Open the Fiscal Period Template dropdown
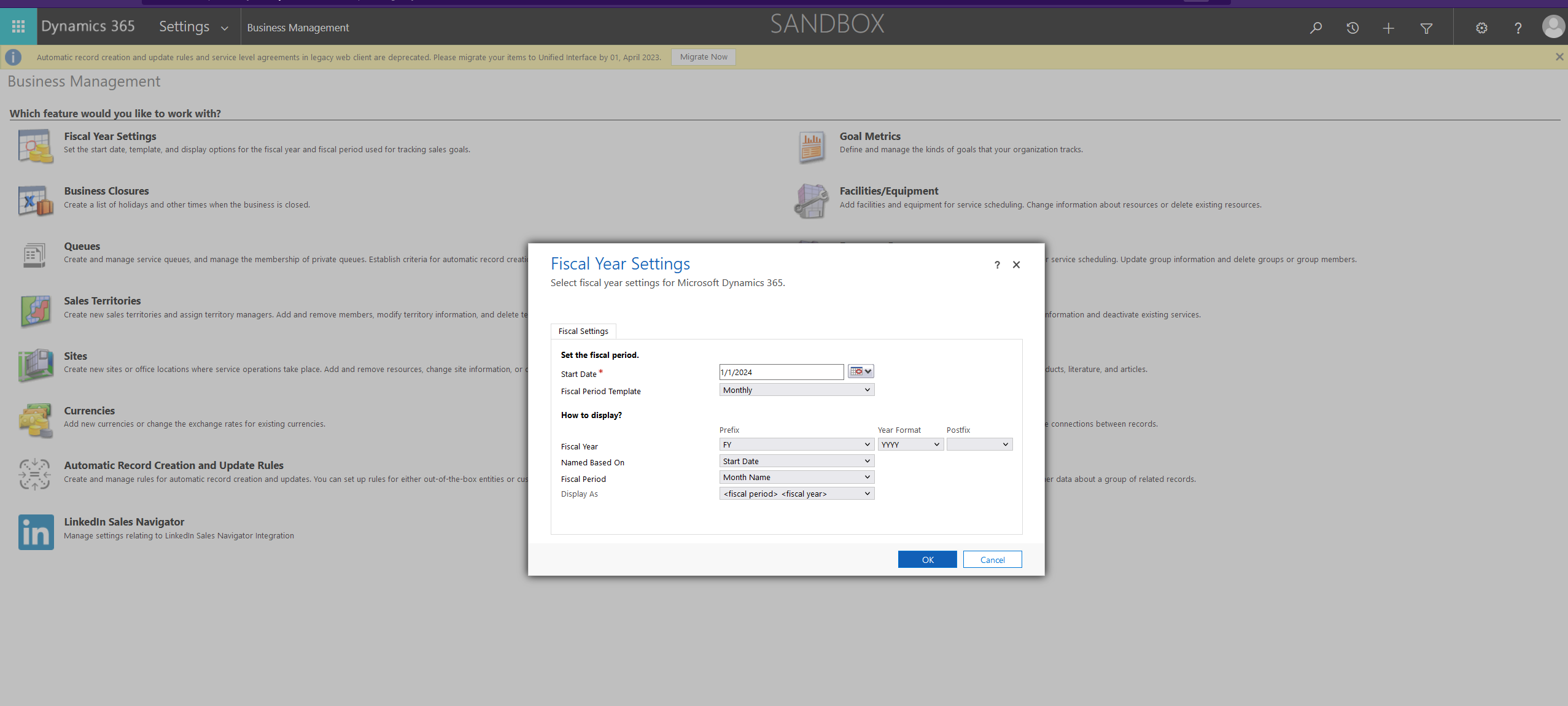 coord(797,390)
